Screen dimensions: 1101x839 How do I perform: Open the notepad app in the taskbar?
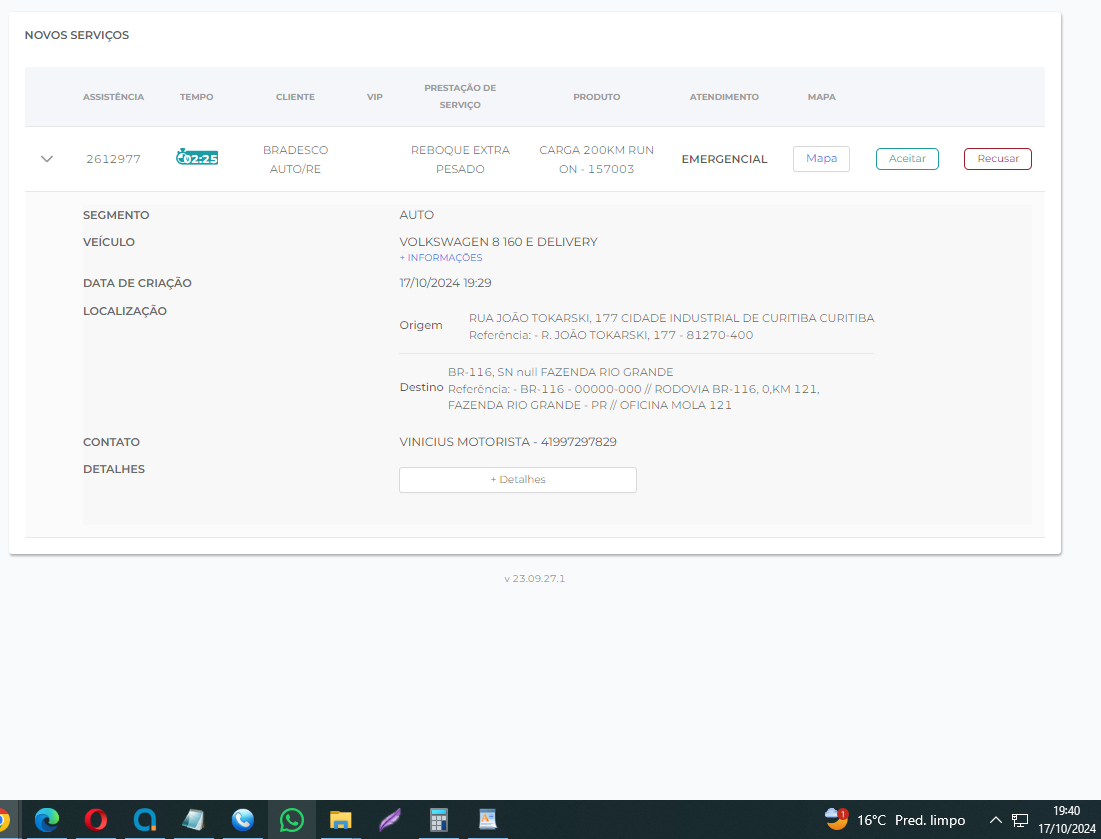[x=194, y=819]
